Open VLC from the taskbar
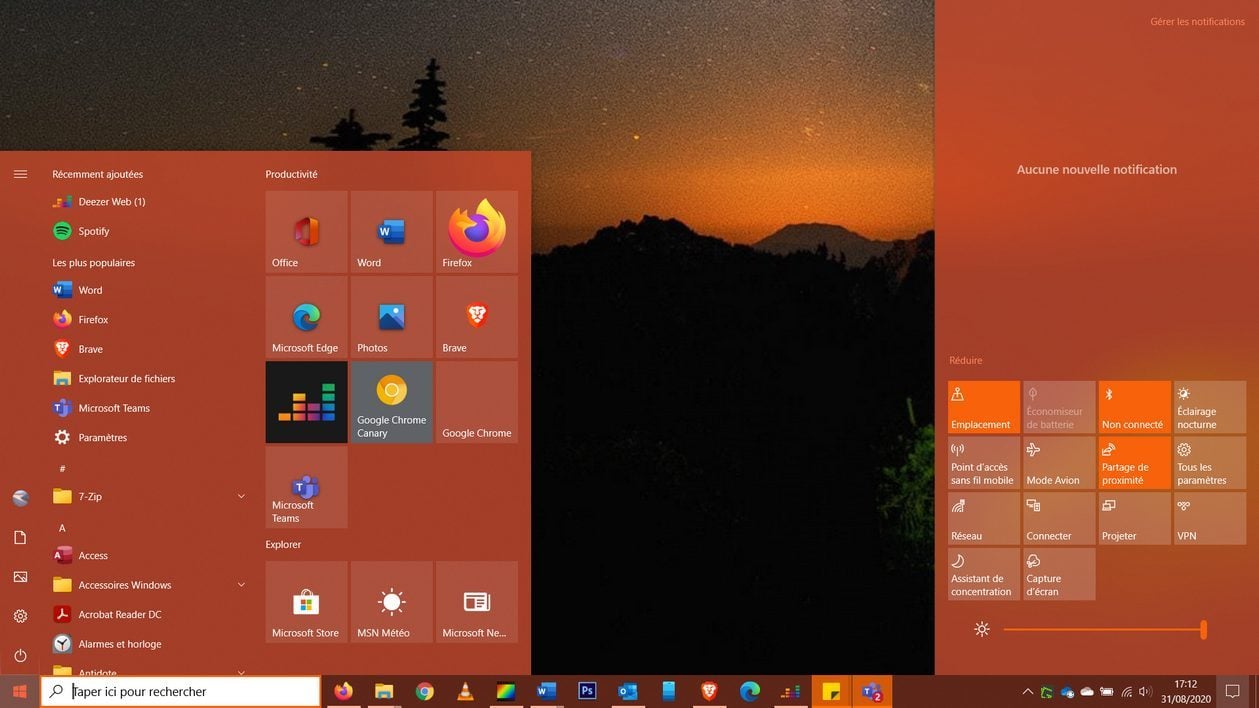The height and width of the screenshot is (708, 1259). [x=465, y=691]
